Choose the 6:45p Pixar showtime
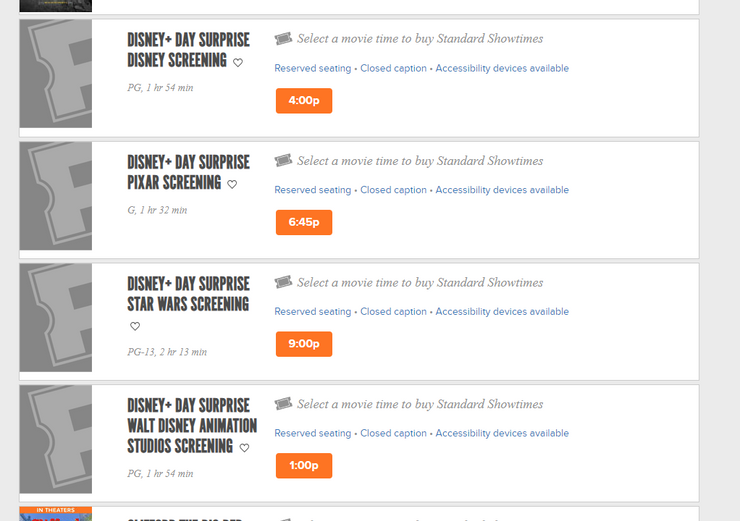740x521 pixels. (303, 222)
